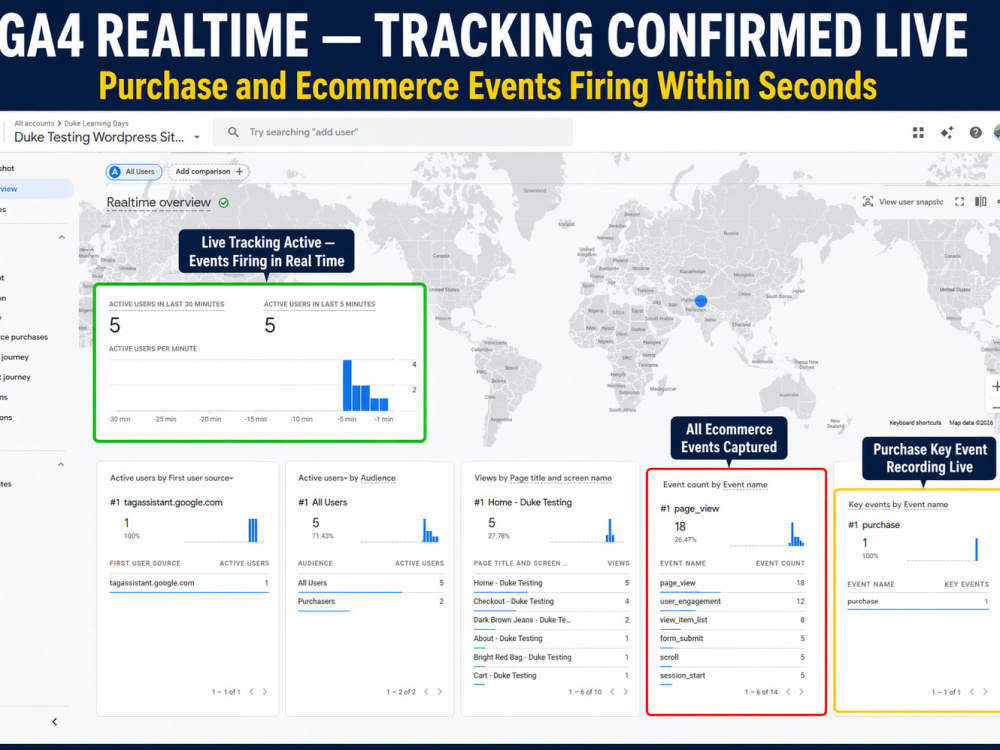Open All accounts breadcrumb link
The width and height of the screenshot is (1000, 750).
pyautogui.click(x=34, y=123)
